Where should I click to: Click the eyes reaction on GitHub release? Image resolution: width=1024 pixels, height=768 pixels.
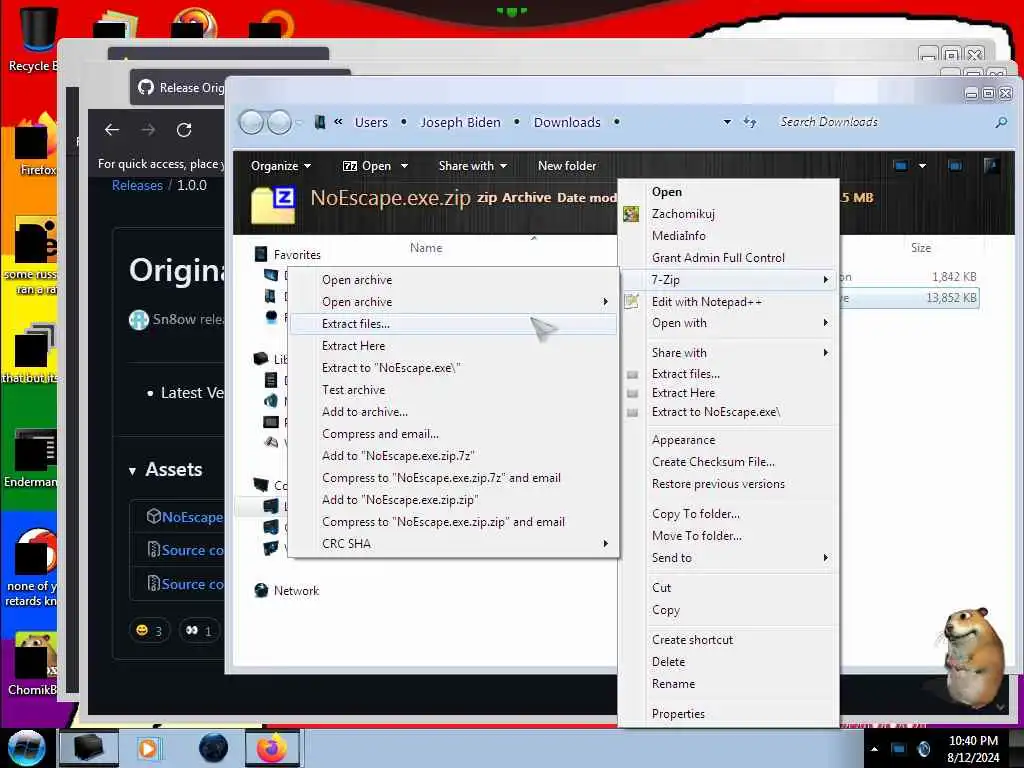(x=199, y=630)
